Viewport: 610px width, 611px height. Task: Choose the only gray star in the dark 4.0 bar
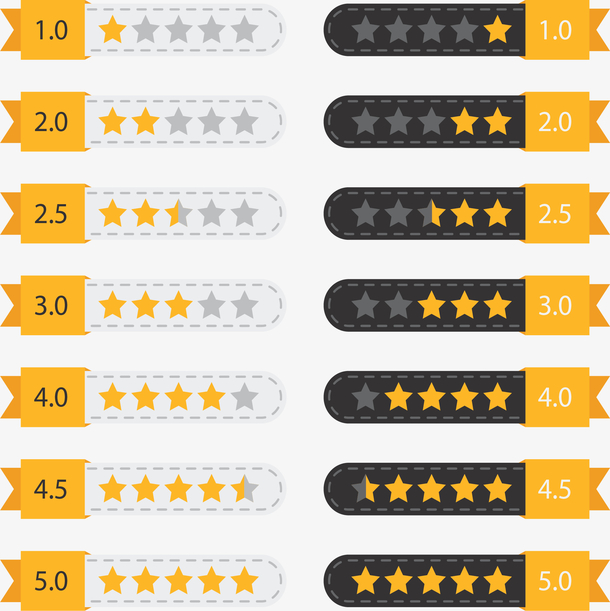[366, 397]
